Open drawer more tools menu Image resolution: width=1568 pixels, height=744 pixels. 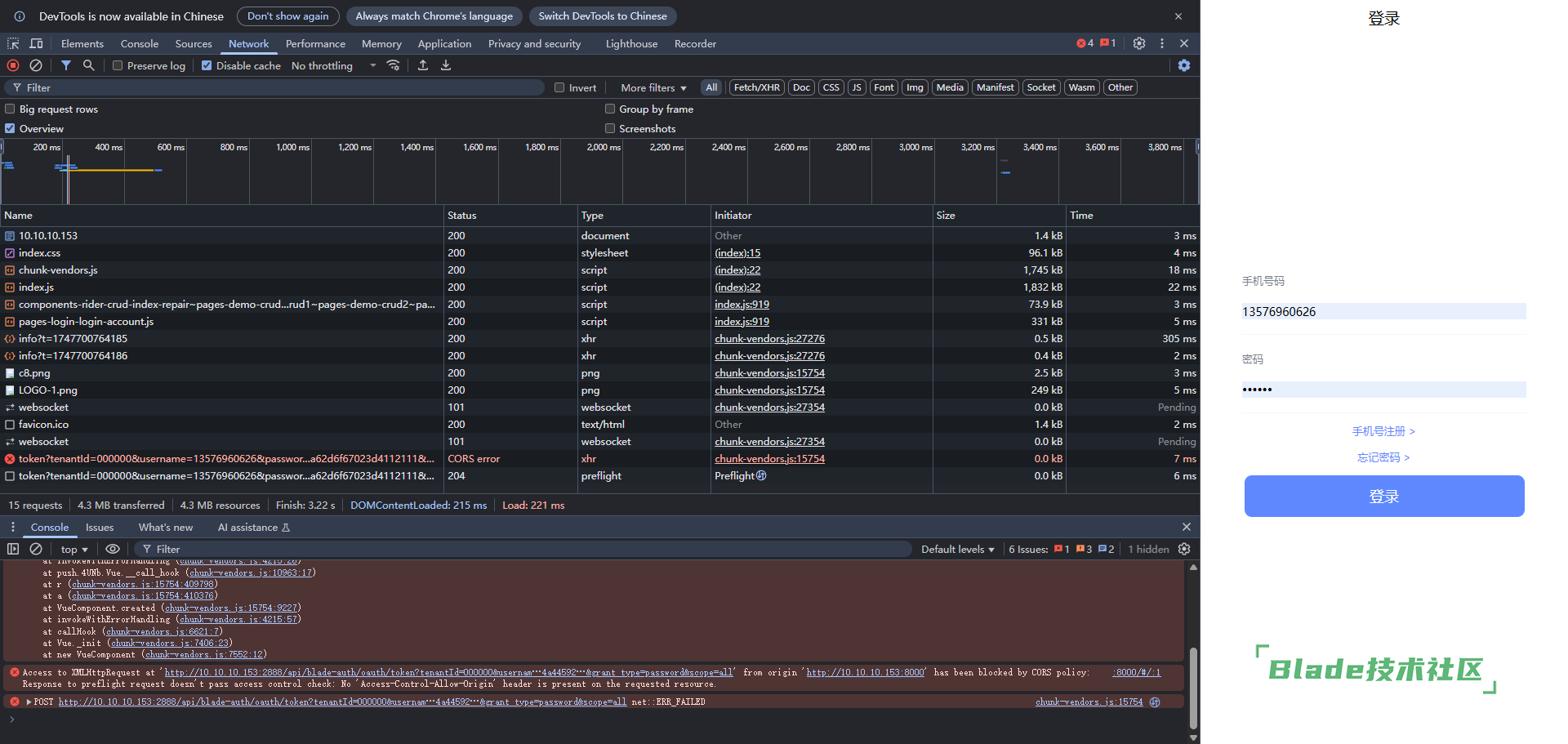(x=13, y=527)
